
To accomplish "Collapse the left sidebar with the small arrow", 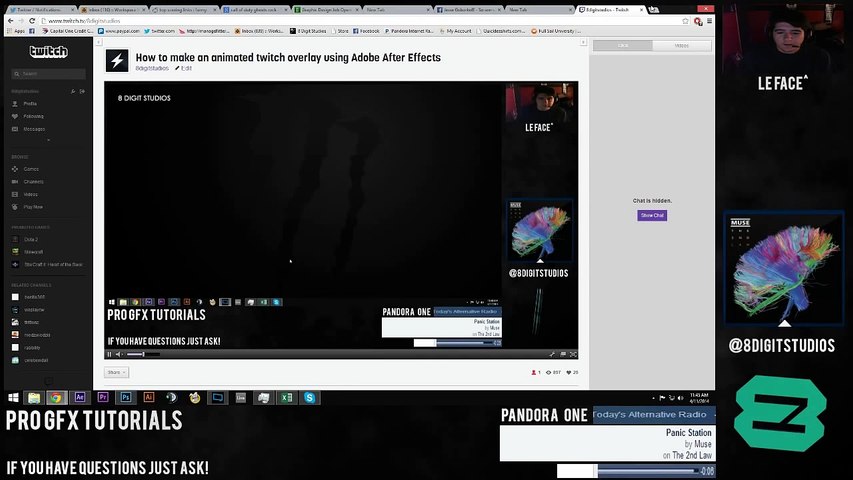I will click(98, 42).
